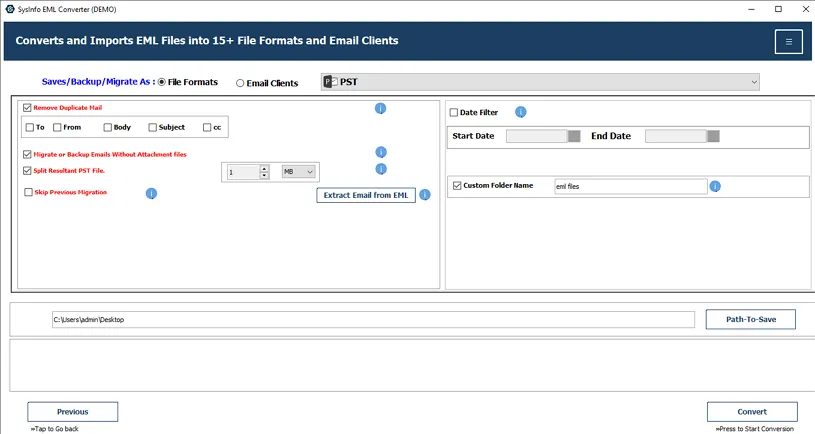Viewport: 815px width, 434px height.
Task: Click info icon for Custom Folder Name
Action: [715, 186]
